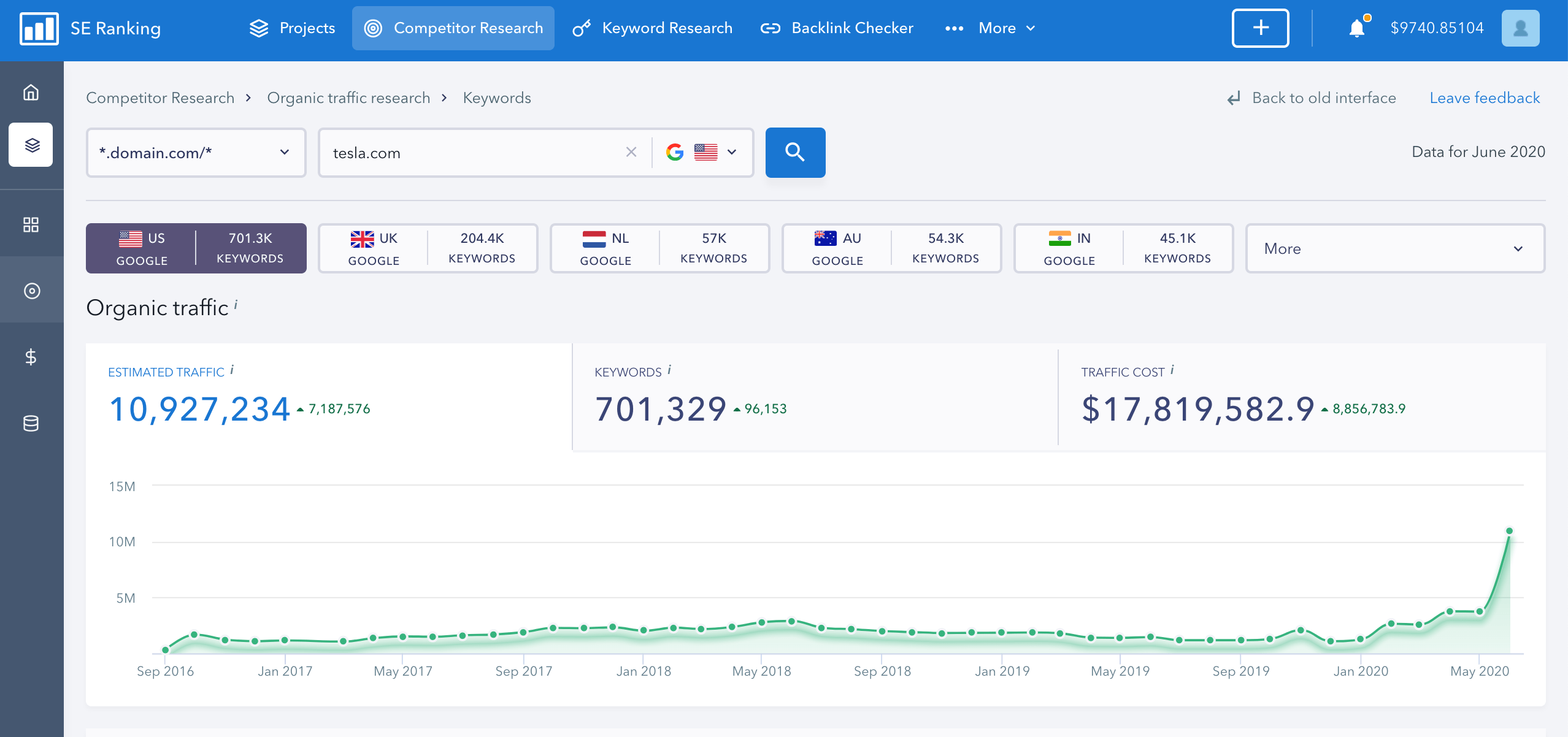Open the Backlink Checker menu
Screen dimensions: 1568x737
coord(837,28)
